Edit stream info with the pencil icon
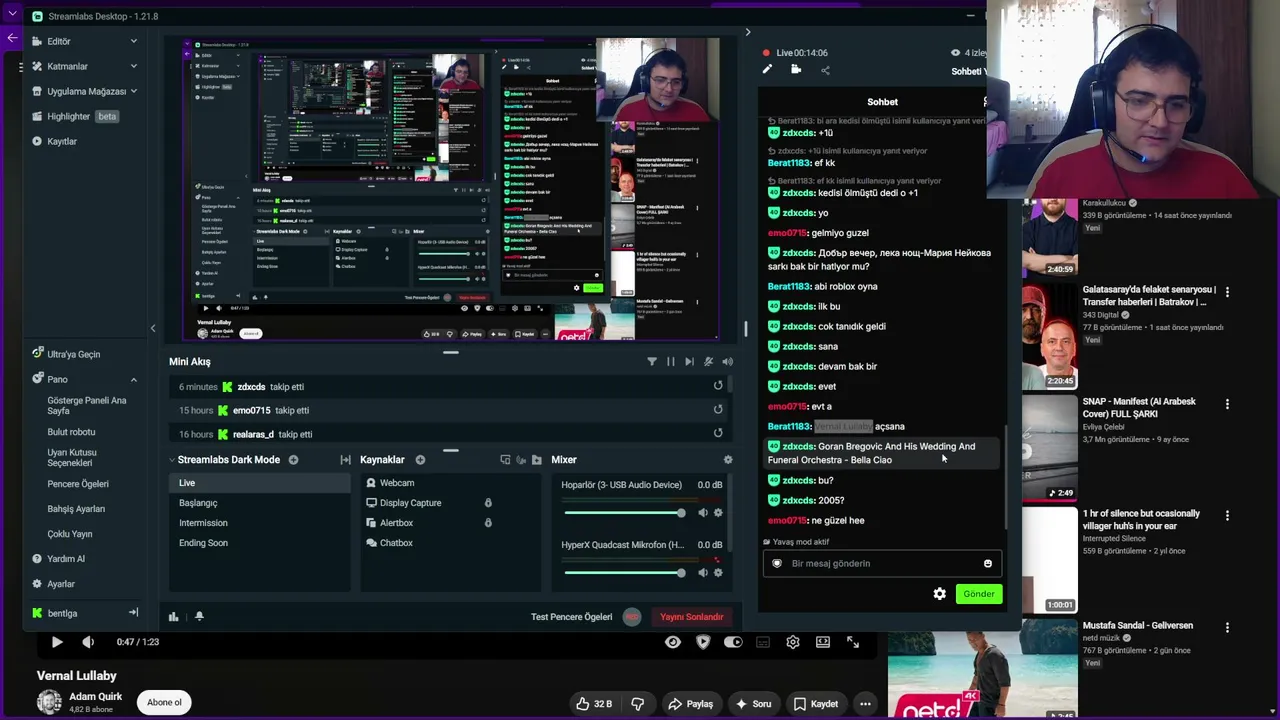 (767, 70)
